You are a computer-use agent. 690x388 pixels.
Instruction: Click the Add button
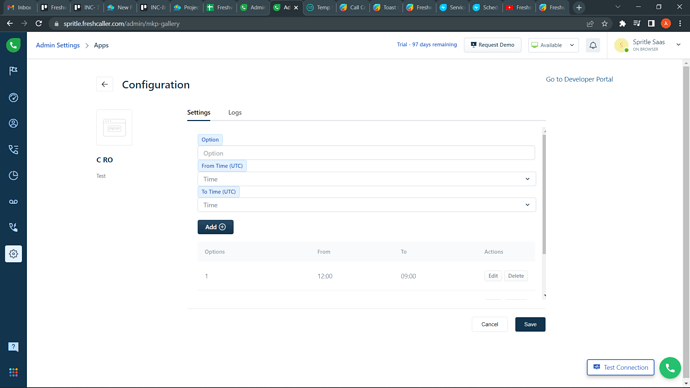215,227
